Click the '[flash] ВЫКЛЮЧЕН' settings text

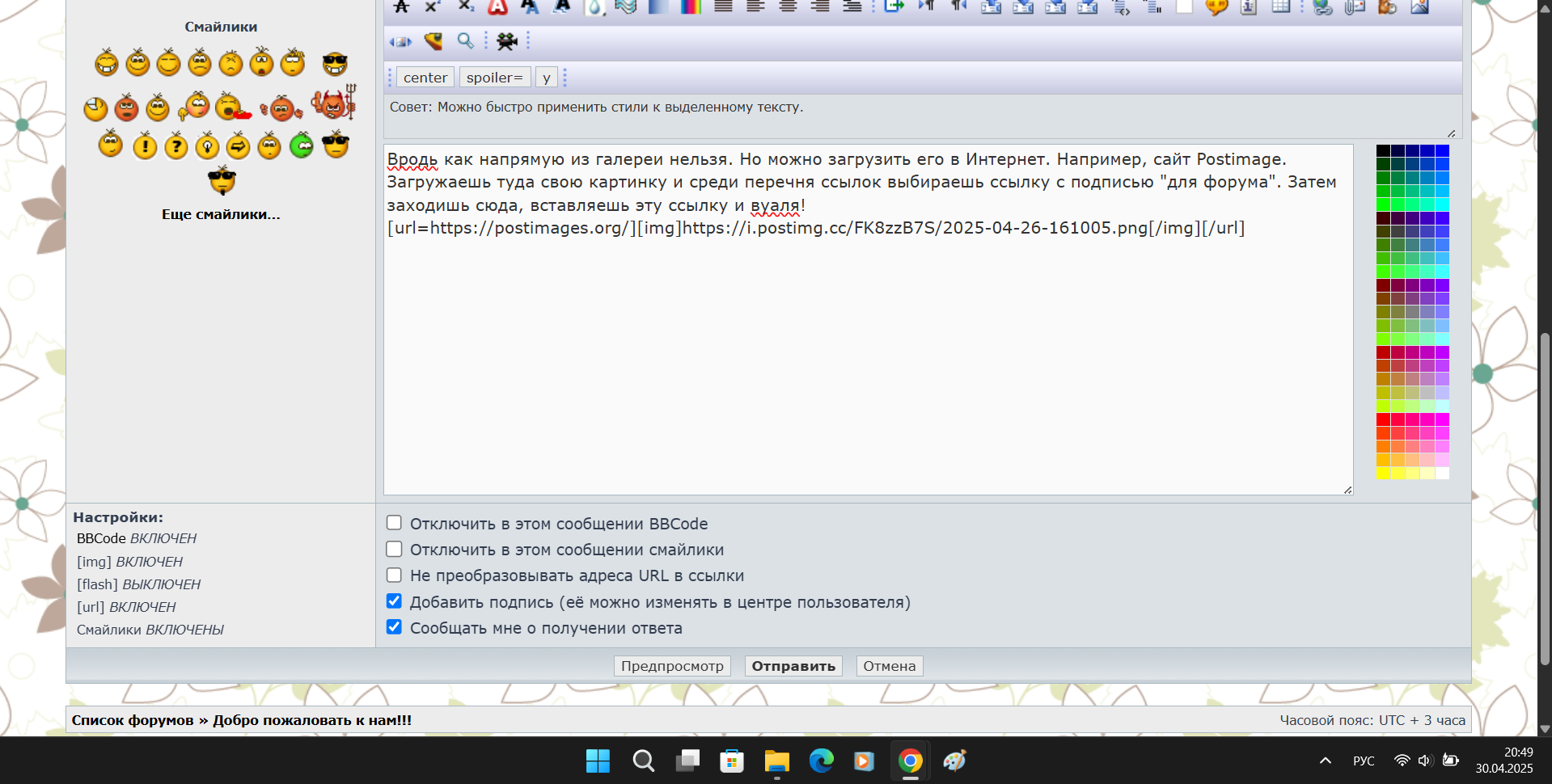click(138, 584)
